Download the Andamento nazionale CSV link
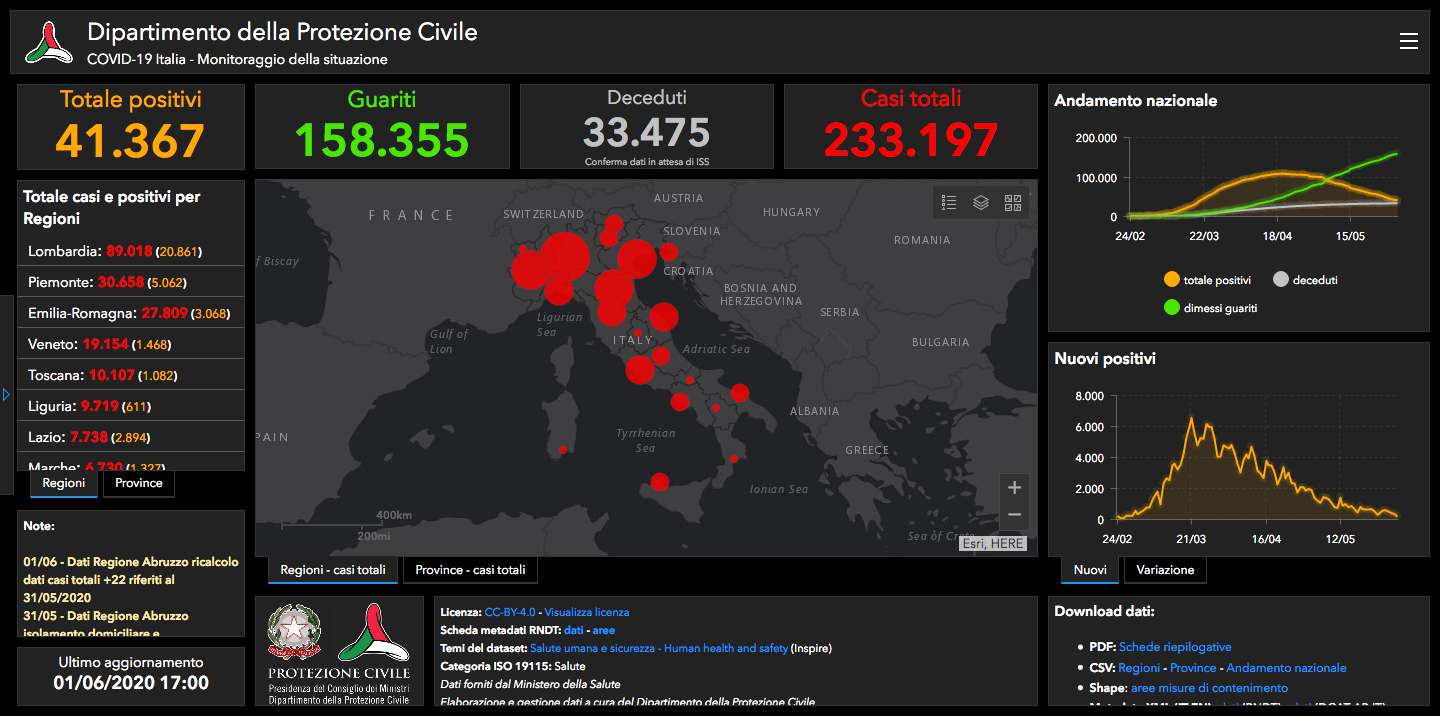Screen dimensions: 1440x716 [1286, 668]
